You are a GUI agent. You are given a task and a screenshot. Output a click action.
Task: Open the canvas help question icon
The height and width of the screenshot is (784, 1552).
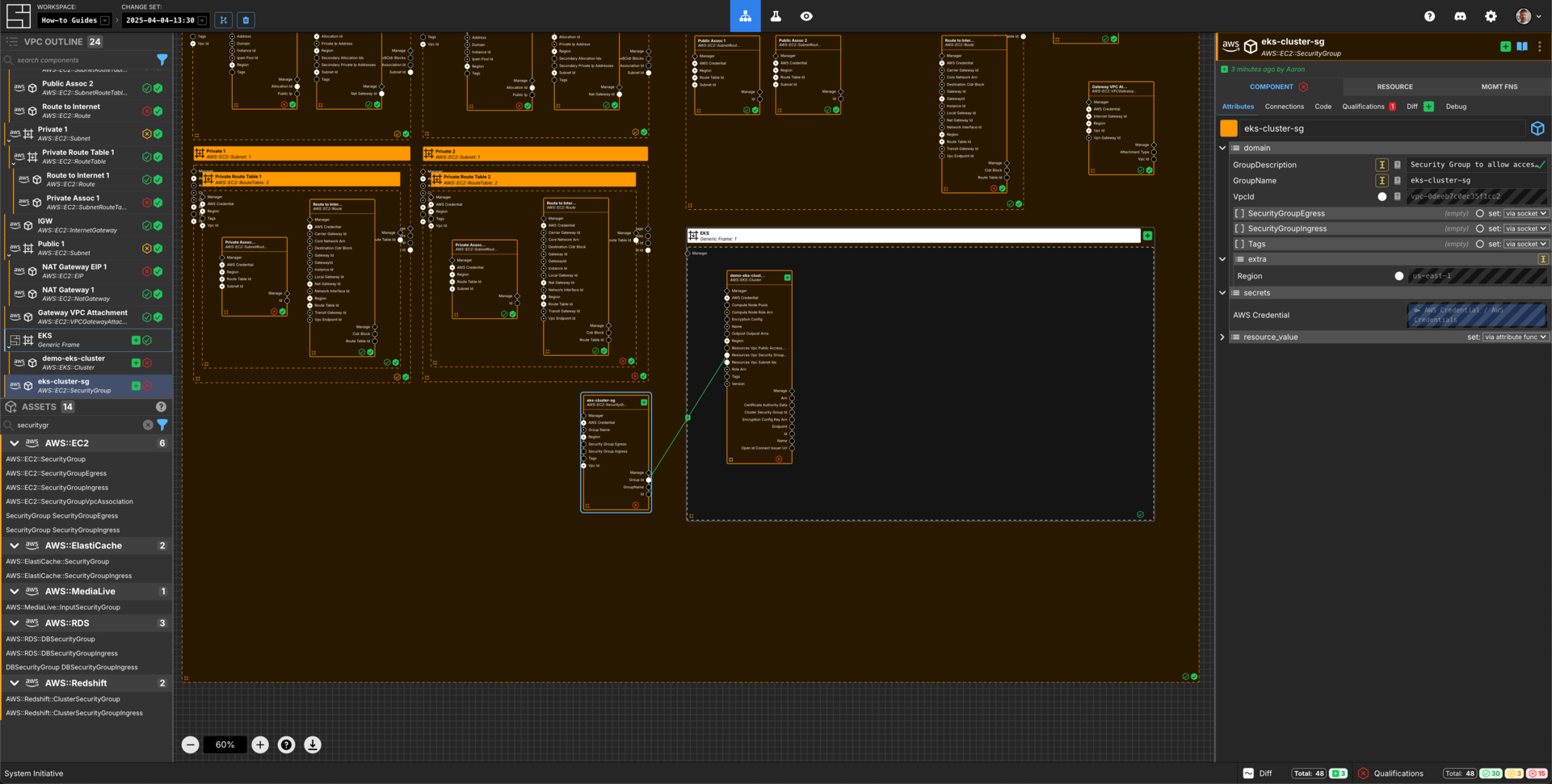pos(286,744)
